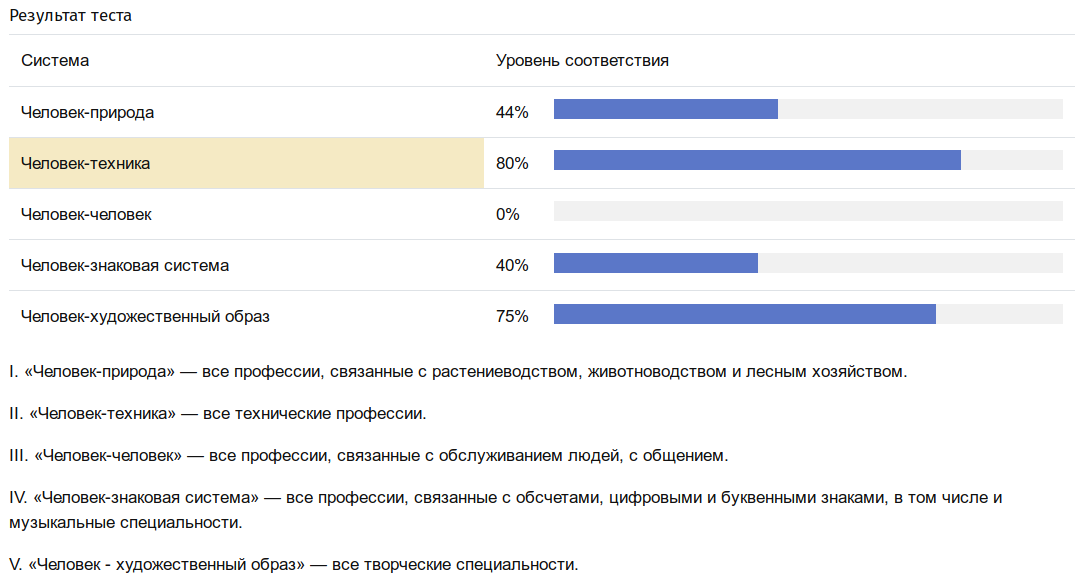Select the 'Уровень соответствия' column header
The height and width of the screenshot is (588, 1077).
582,60
